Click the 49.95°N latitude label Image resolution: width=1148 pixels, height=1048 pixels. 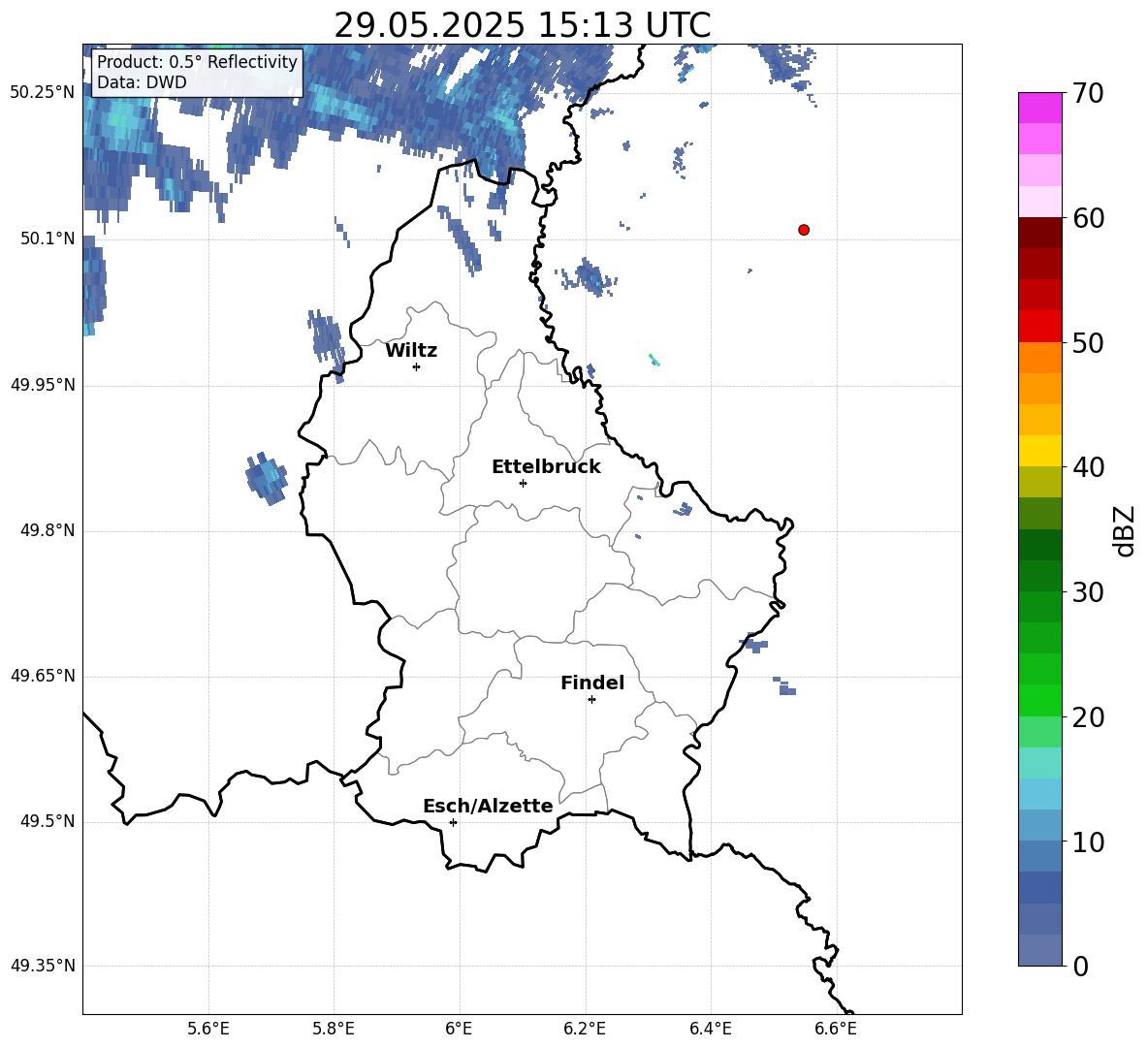pos(43,385)
